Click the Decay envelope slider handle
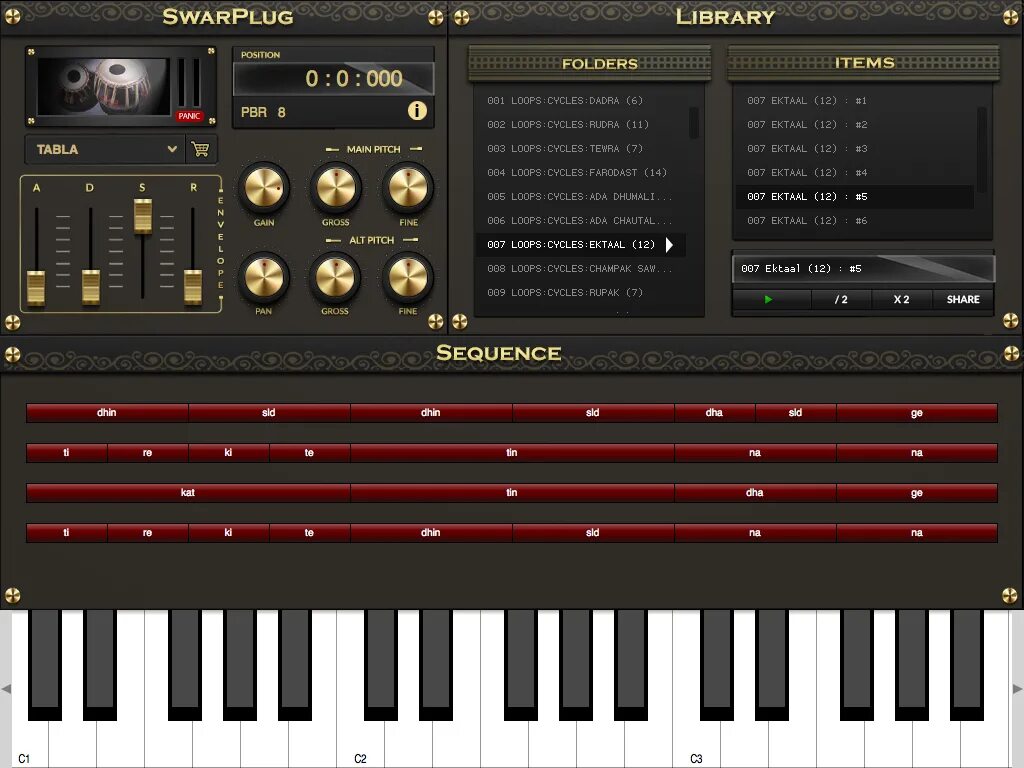This screenshot has width=1024, height=768. pyautogui.click(x=91, y=286)
